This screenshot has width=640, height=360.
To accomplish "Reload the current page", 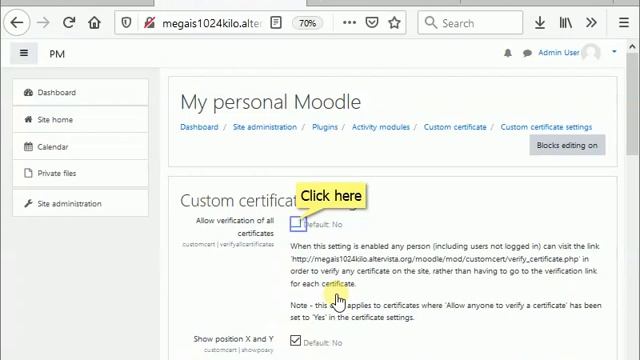I will 69,22.
